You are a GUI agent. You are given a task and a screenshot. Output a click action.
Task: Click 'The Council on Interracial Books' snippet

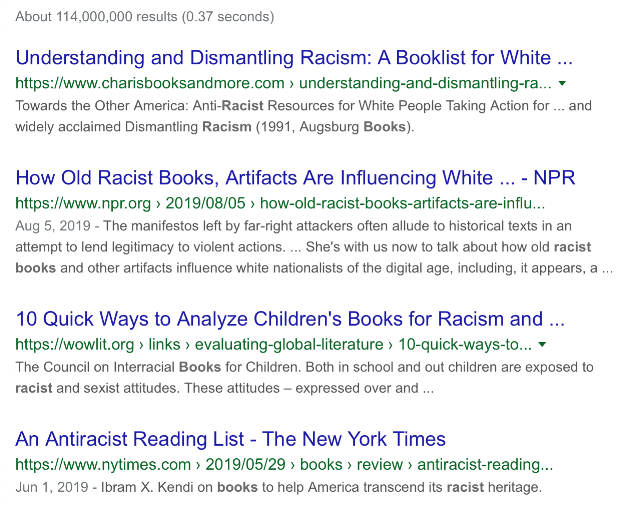[x=304, y=367]
